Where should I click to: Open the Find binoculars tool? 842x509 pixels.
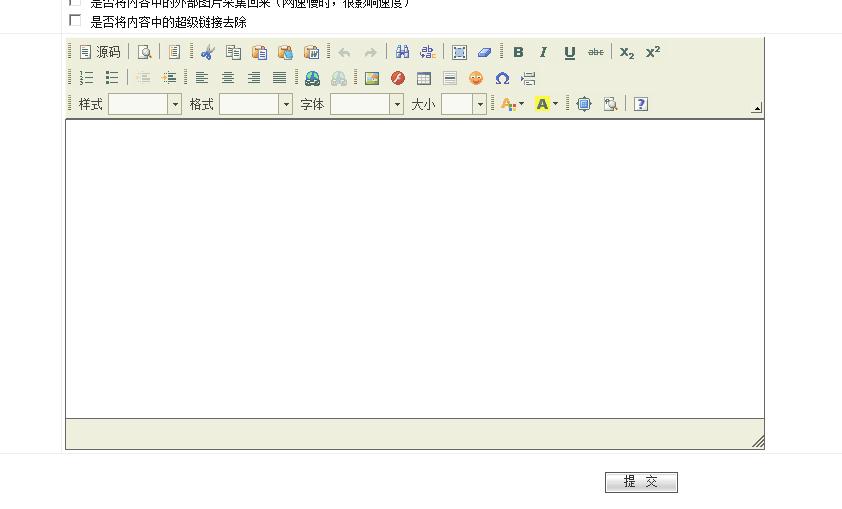(402, 52)
